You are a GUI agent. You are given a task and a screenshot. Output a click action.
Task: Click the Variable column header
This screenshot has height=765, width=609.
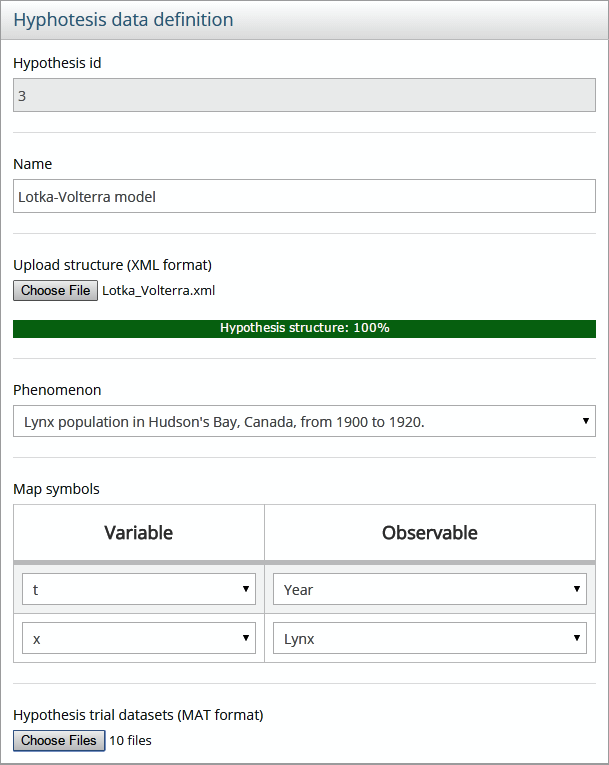[139, 533]
